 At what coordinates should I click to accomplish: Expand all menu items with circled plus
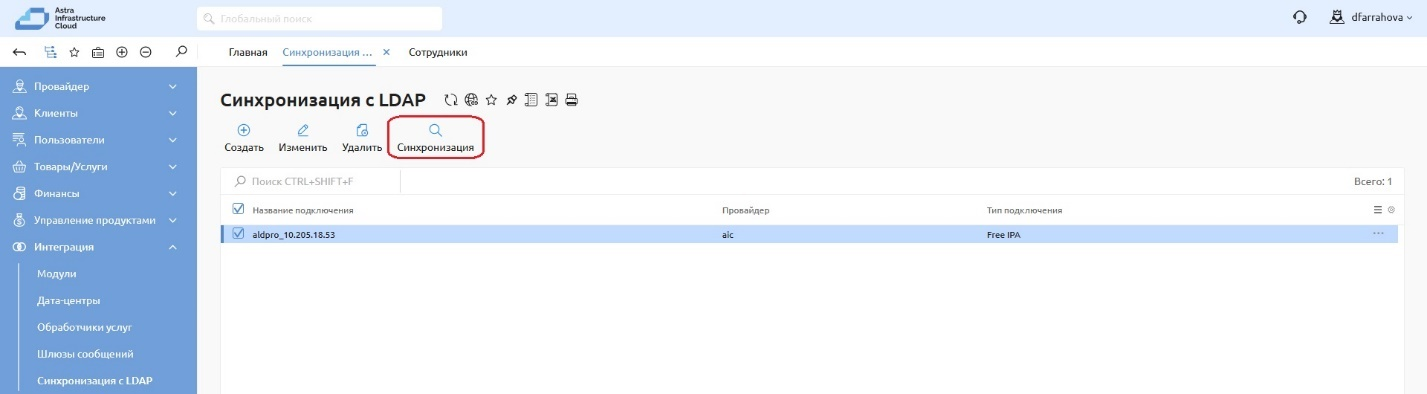(x=122, y=52)
